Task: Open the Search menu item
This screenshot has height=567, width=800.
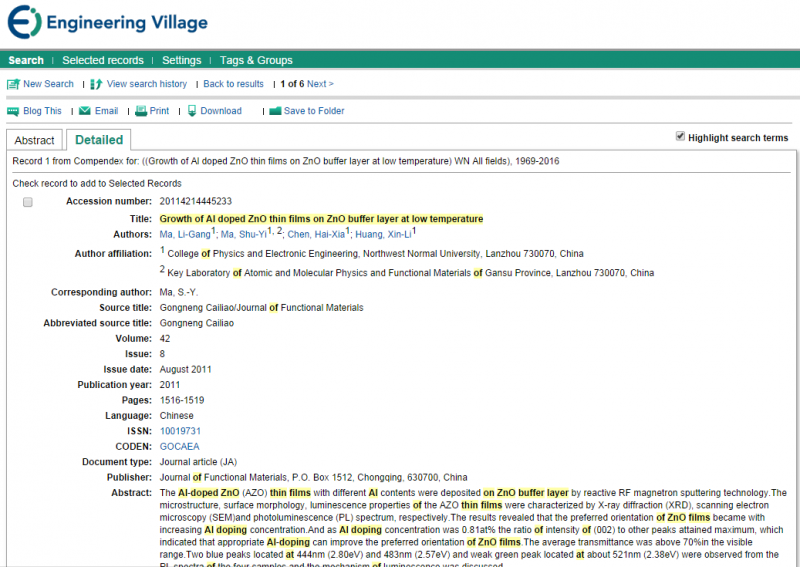Action: click(x=26, y=60)
